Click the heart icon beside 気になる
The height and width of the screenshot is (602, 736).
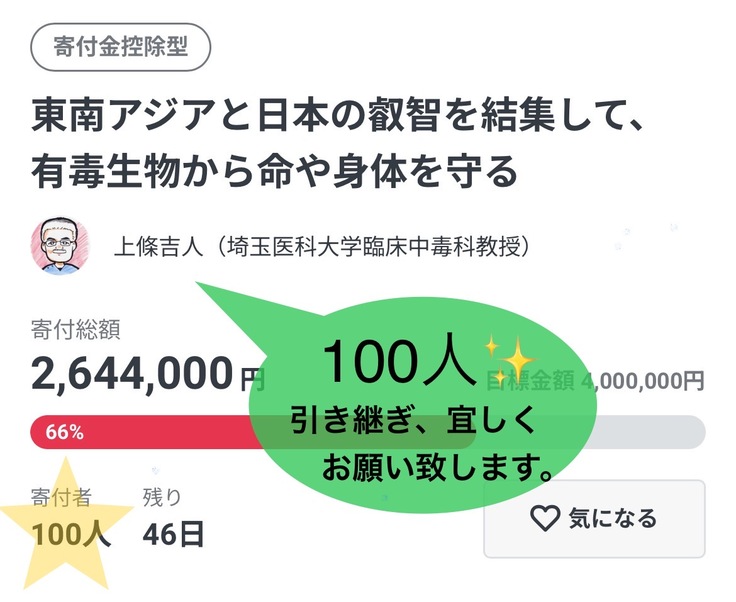click(x=544, y=518)
